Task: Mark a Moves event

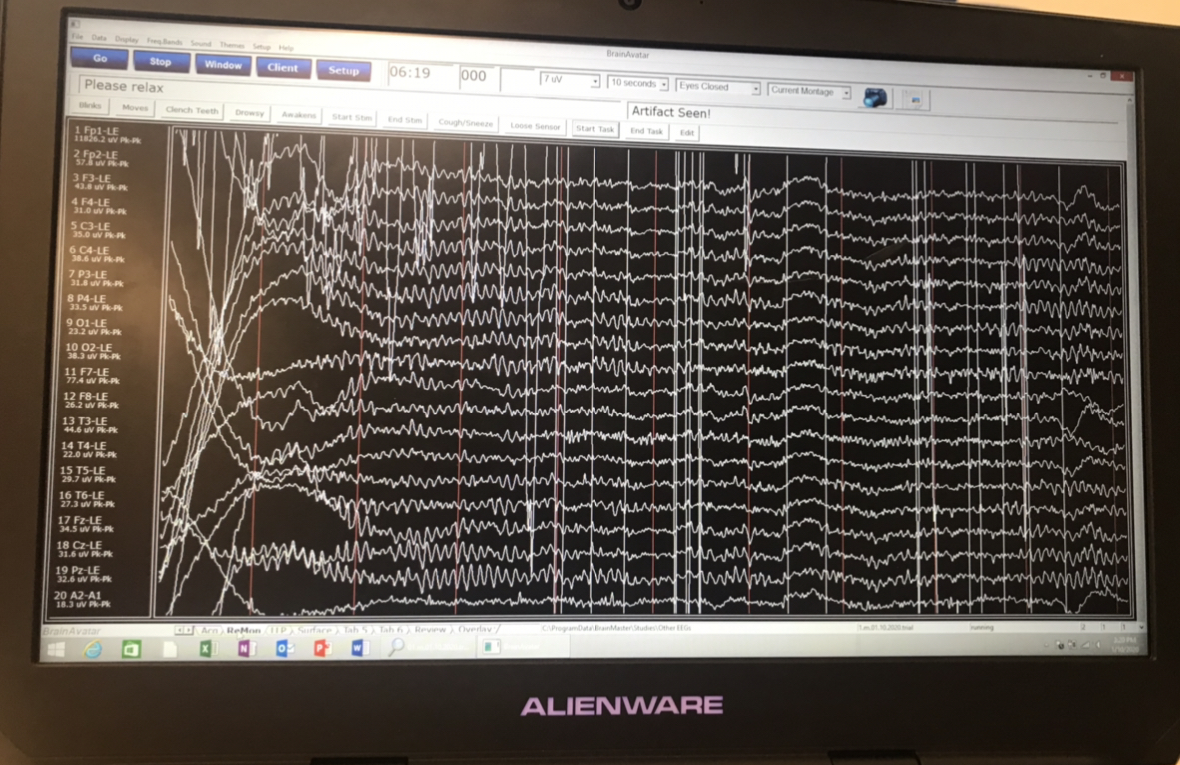Action: (x=135, y=108)
